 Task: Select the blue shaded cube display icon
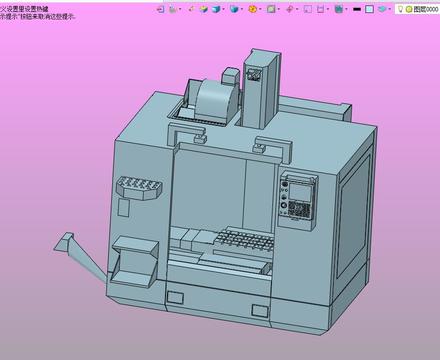216,9
